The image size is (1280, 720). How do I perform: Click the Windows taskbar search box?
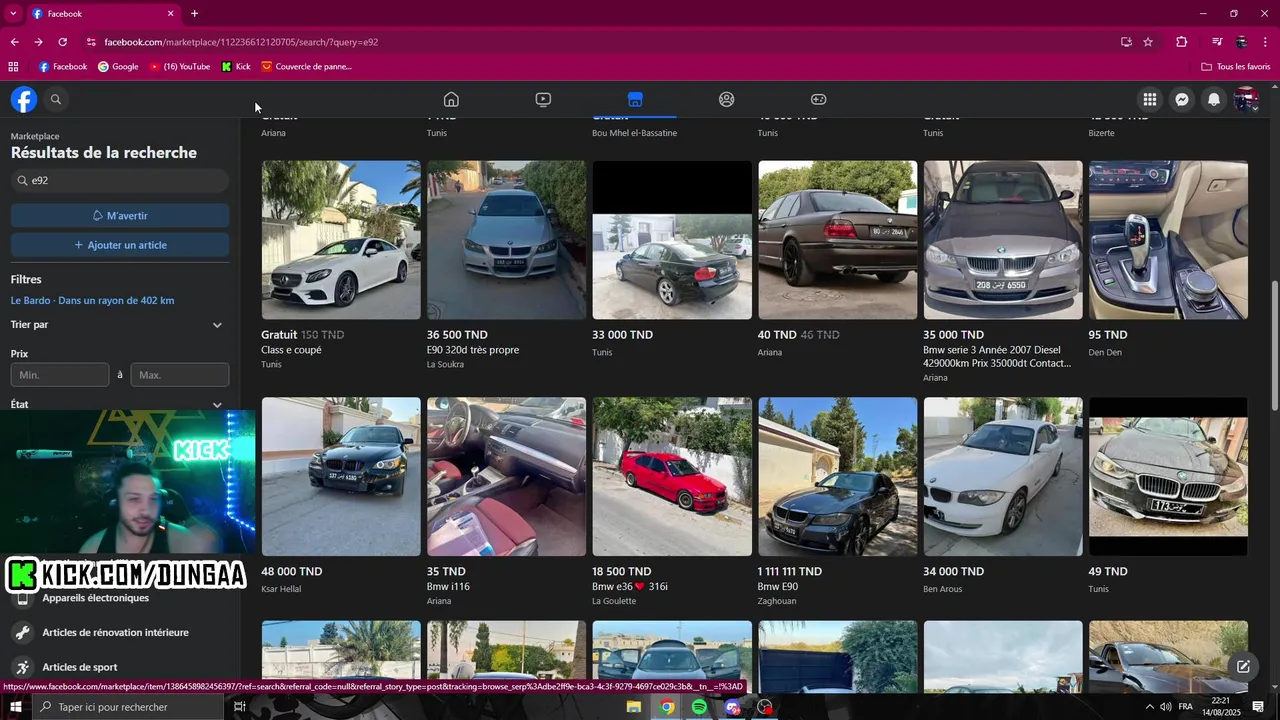pyautogui.click(x=130, y=707)
